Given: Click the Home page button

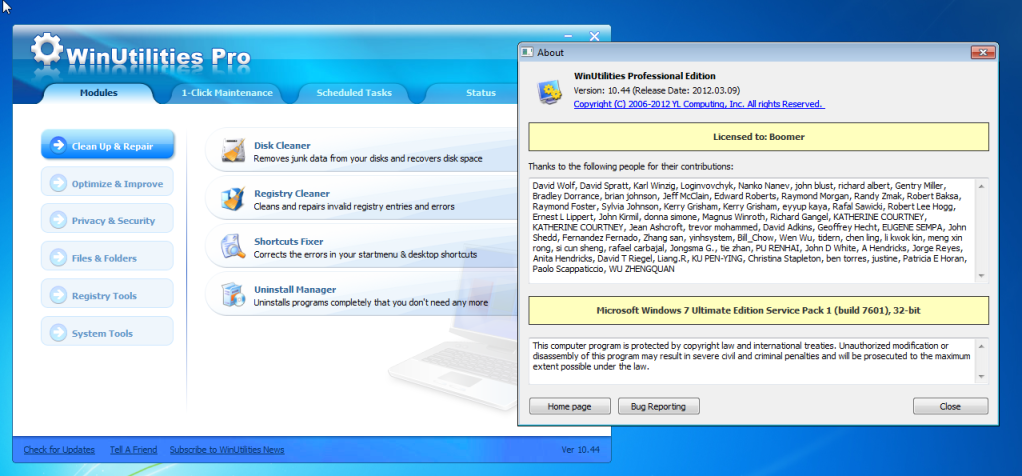Looking at the screenshot, I should pos(570,406).
